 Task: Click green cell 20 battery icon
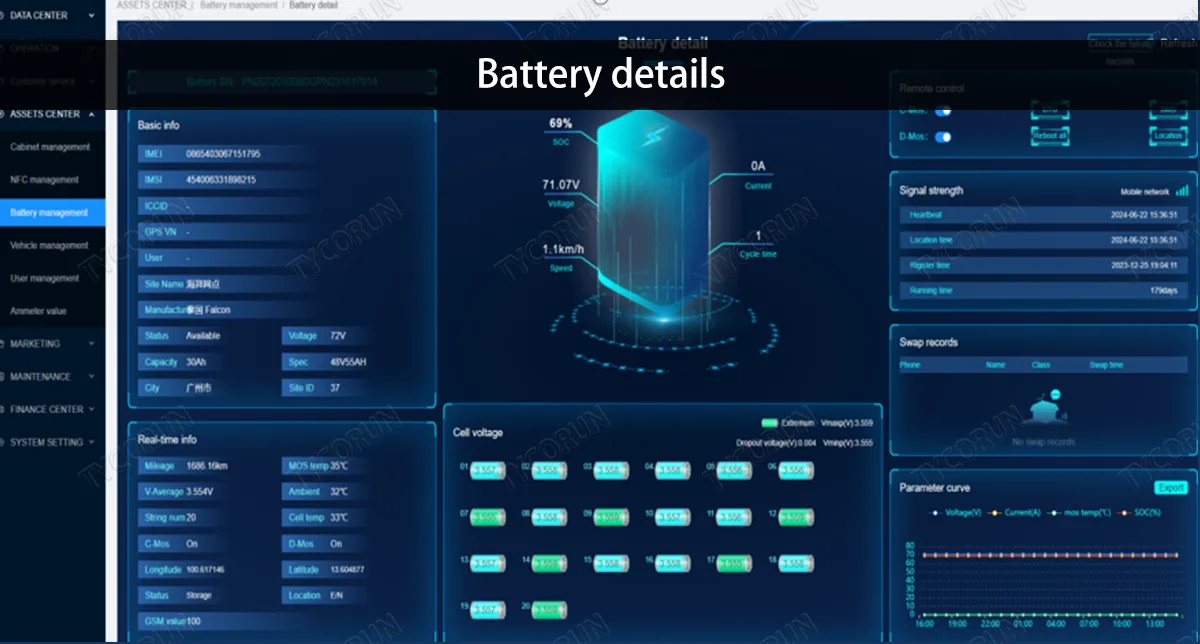coord(549,609)
